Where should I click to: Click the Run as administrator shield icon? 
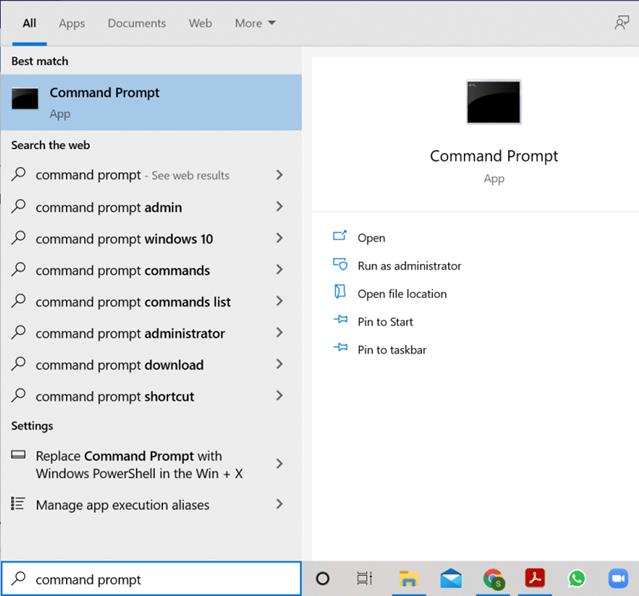[340, 265]
